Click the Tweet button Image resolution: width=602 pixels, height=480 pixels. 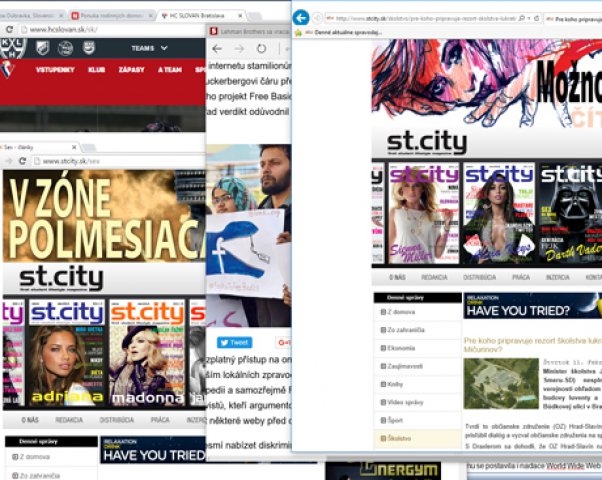pos(234,342)
